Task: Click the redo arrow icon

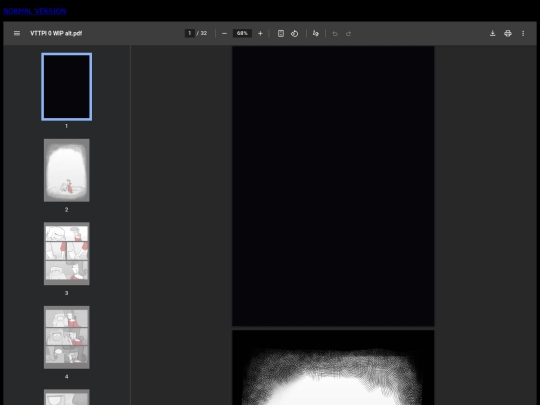Action: click(349, 34)
